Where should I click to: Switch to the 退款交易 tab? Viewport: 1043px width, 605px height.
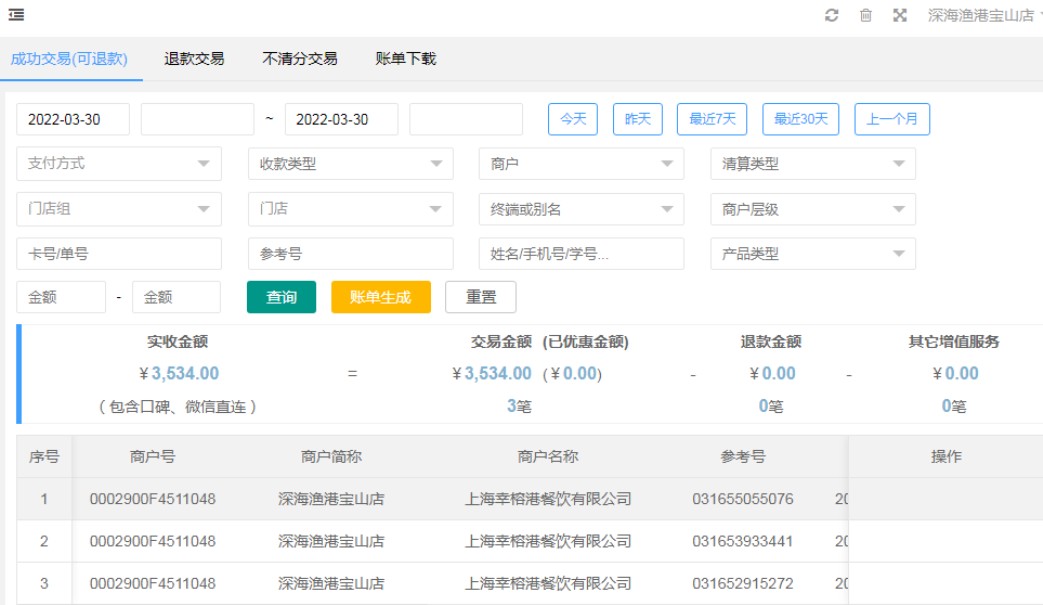[x=194, y=59]
